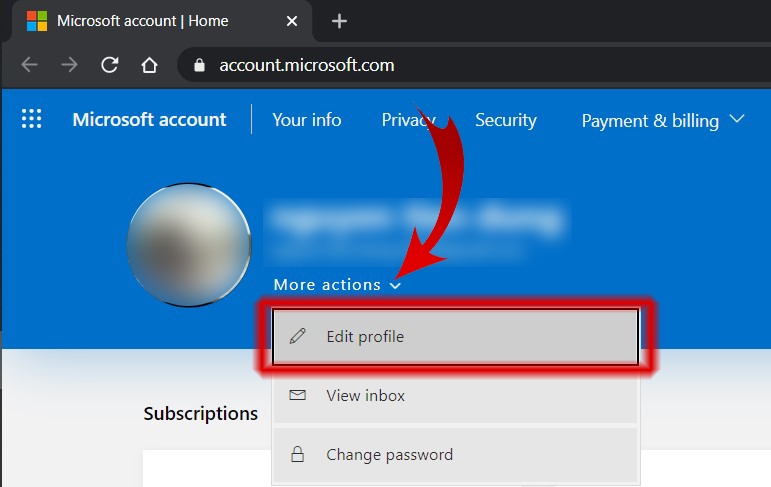Click the More actions chevron

(x=395, y=286)
